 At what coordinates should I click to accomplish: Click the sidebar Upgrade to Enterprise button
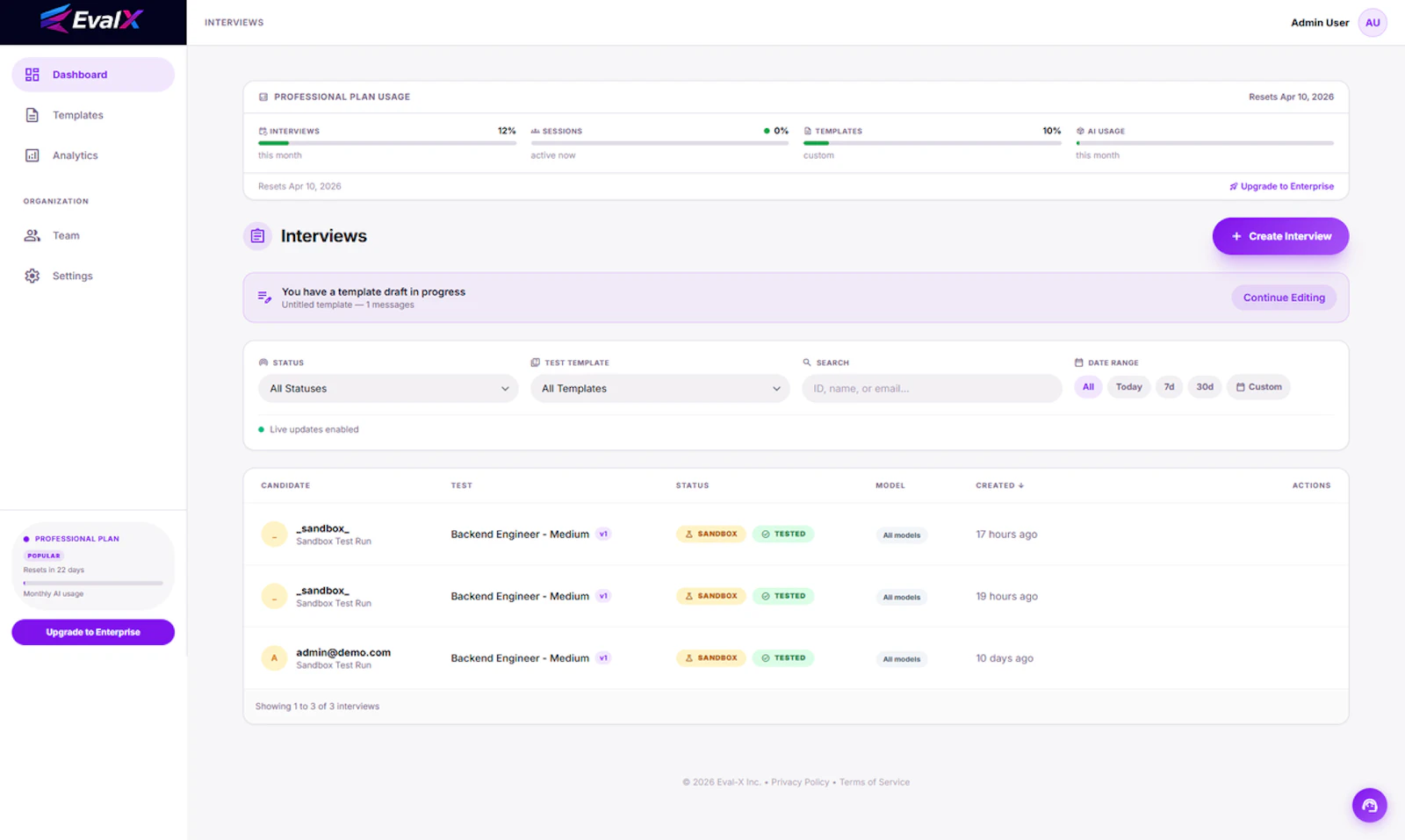tap(93, 632)
